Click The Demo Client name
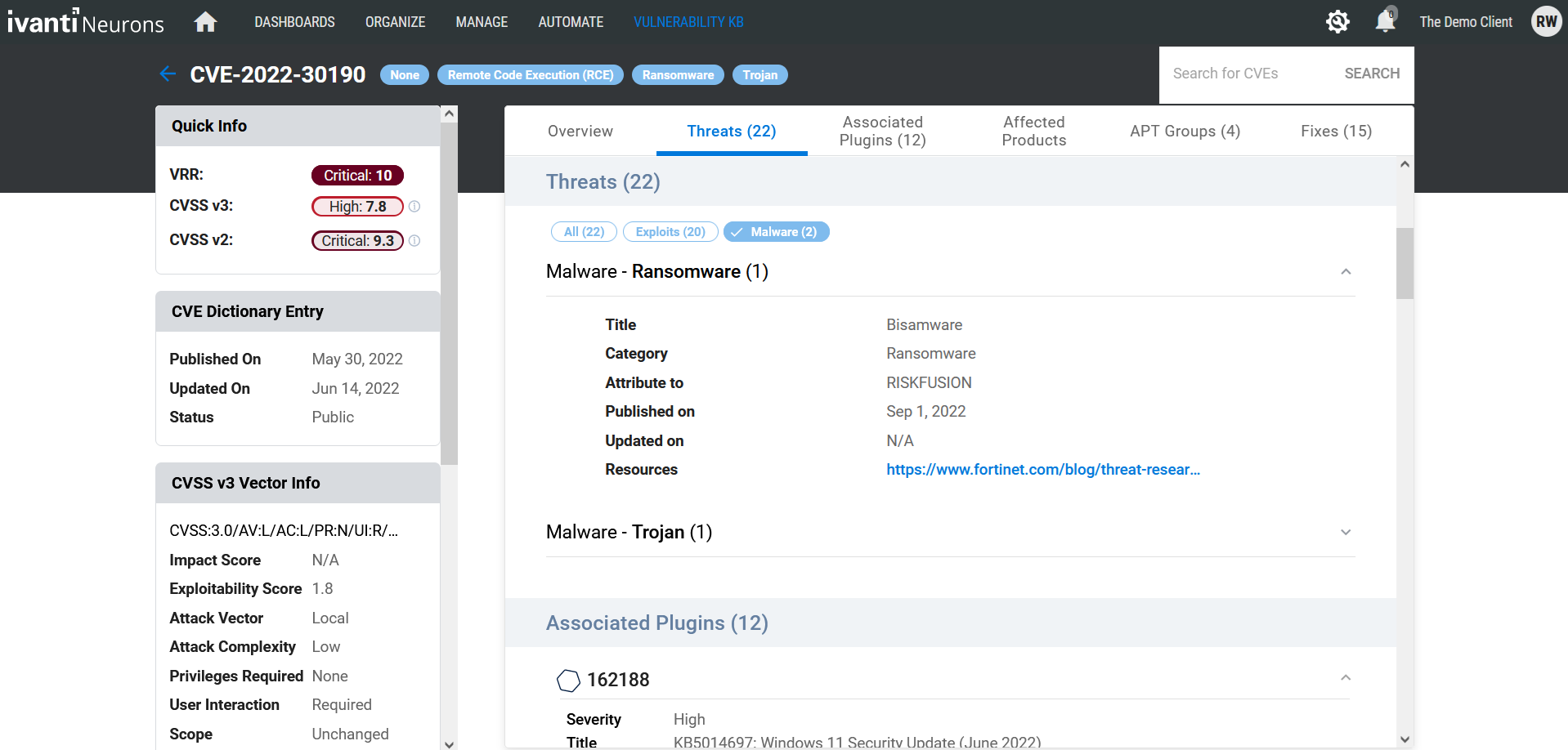The height and width of the screenshot is (750, 1568). [1466, 22]
